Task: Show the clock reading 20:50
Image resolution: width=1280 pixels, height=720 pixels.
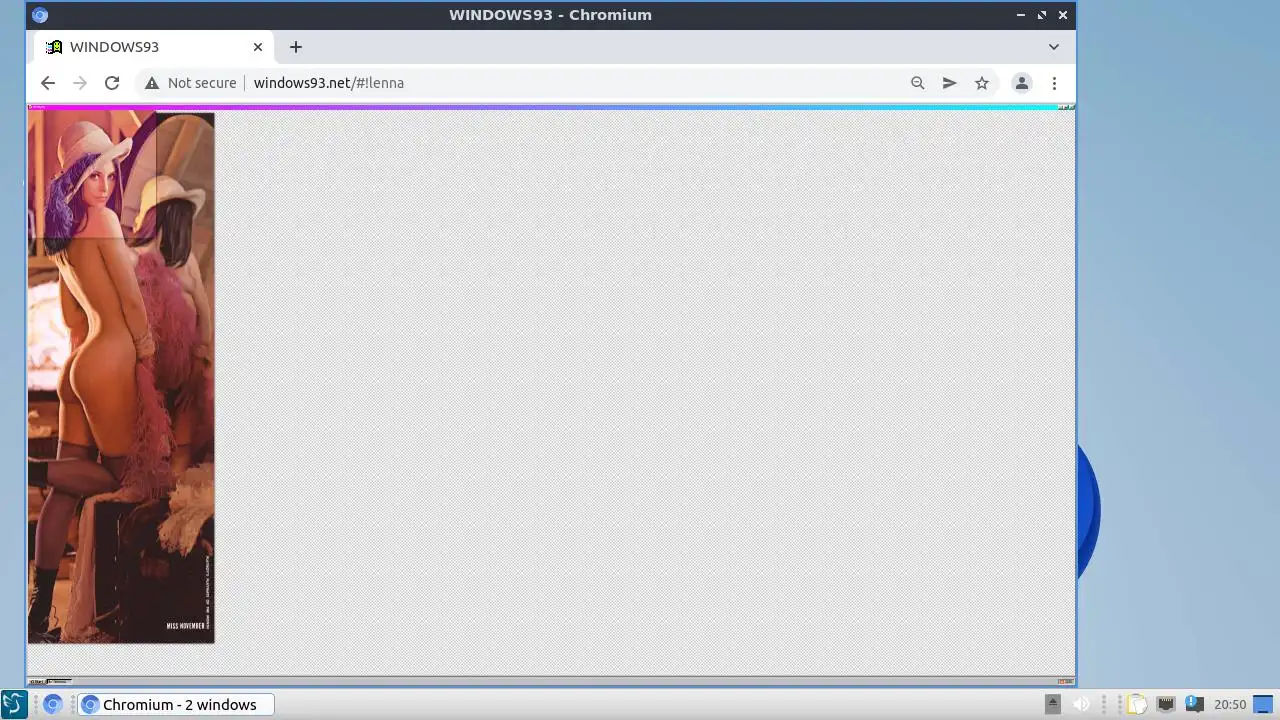Action: (x=1230, y=704)
